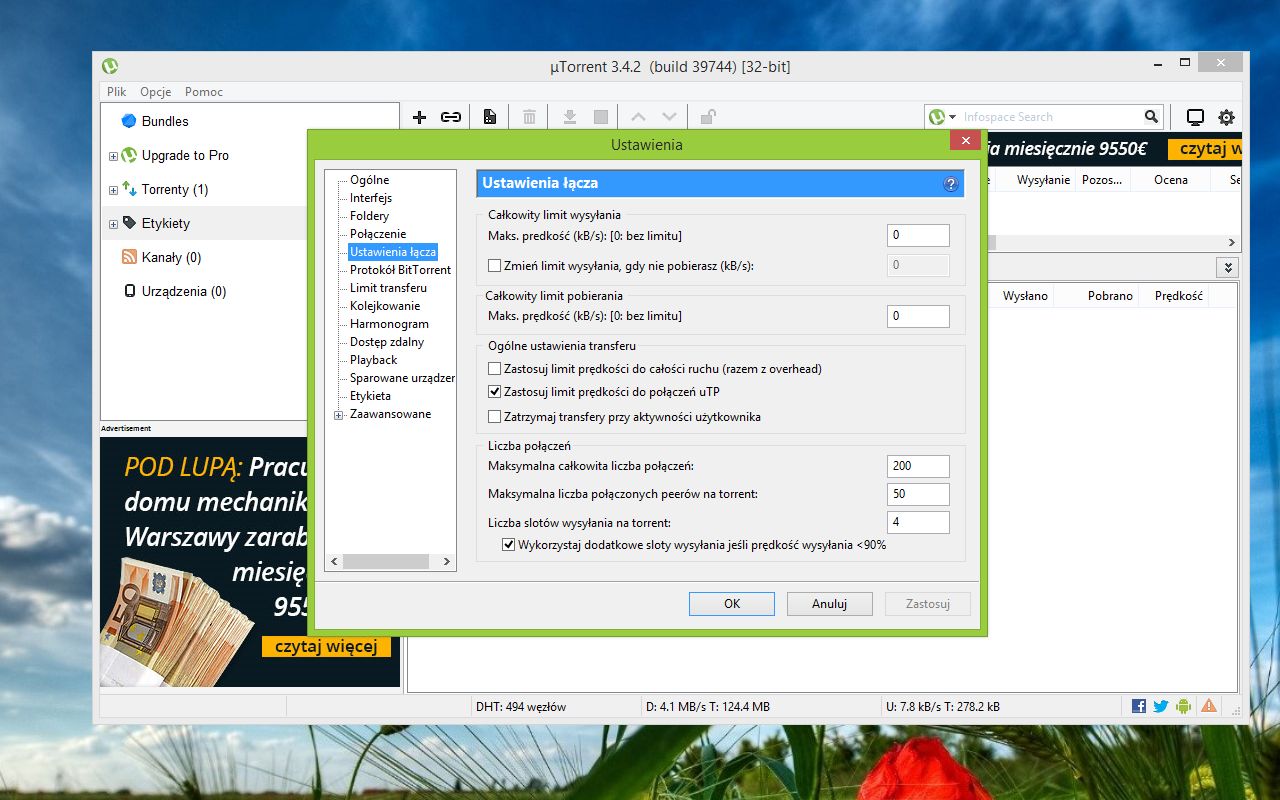Click the Android icon in status bar
1280x800 pixels.
click(x=1184, y=706)
